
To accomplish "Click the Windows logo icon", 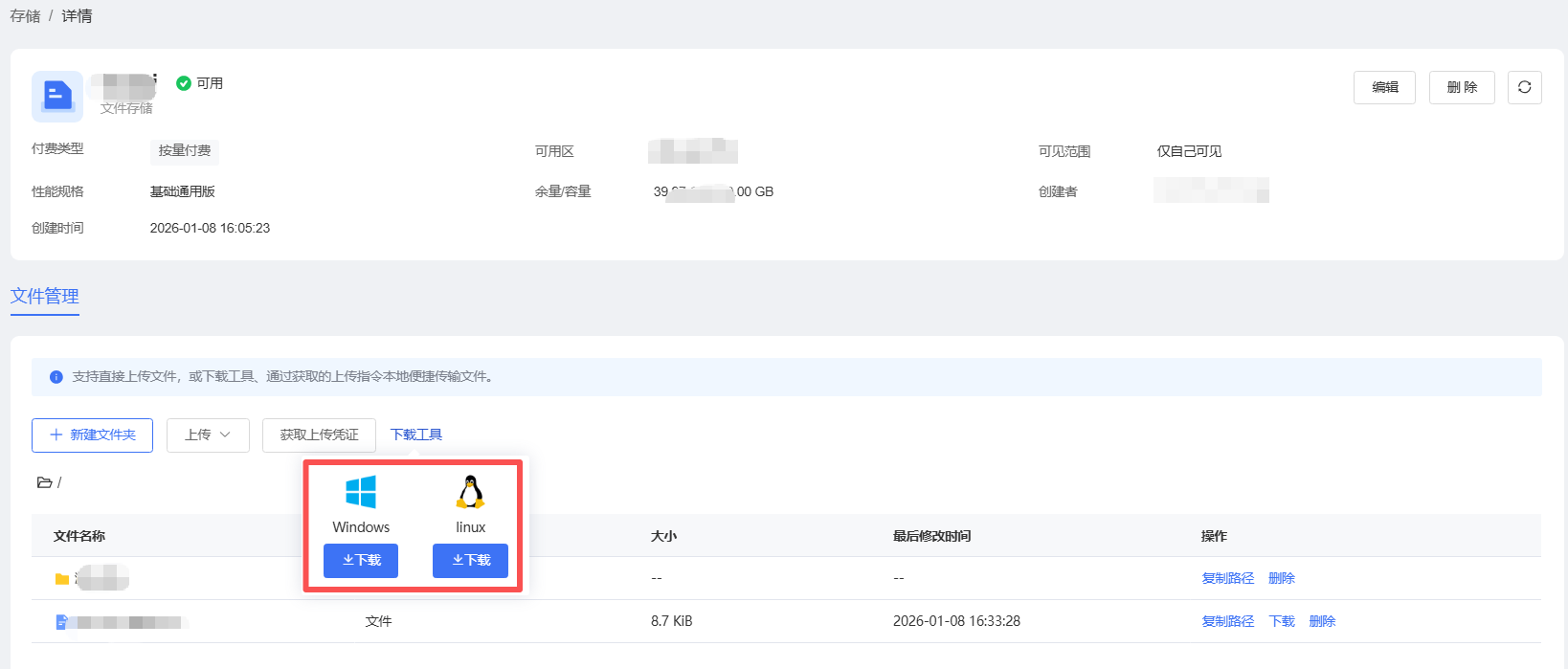I will click(x=361, y=492).
